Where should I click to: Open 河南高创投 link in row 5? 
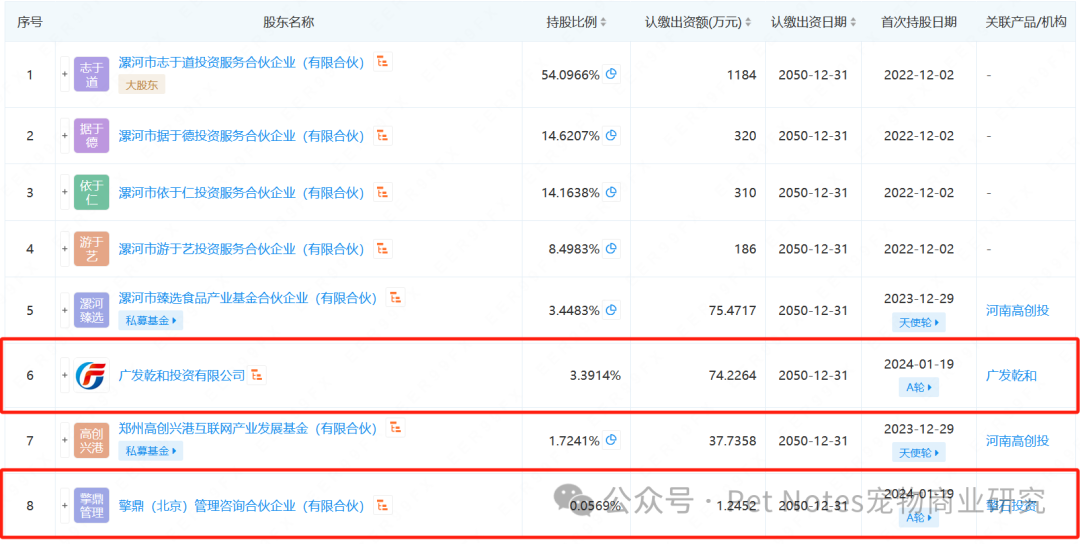1017,310
